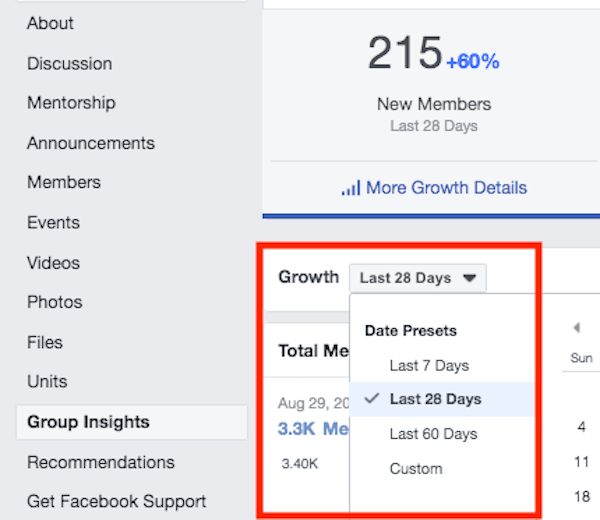600x520 pixels.
Task: Select Last 28 Days preset
Action: coord(435,399)
